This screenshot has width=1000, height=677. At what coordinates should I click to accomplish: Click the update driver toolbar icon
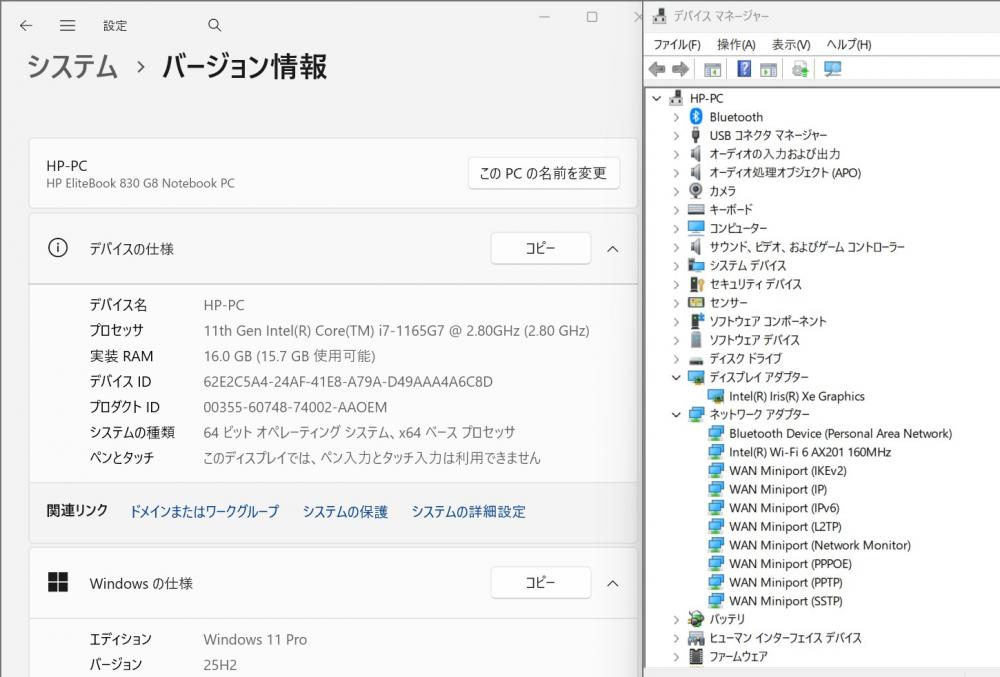click(800, 69)
